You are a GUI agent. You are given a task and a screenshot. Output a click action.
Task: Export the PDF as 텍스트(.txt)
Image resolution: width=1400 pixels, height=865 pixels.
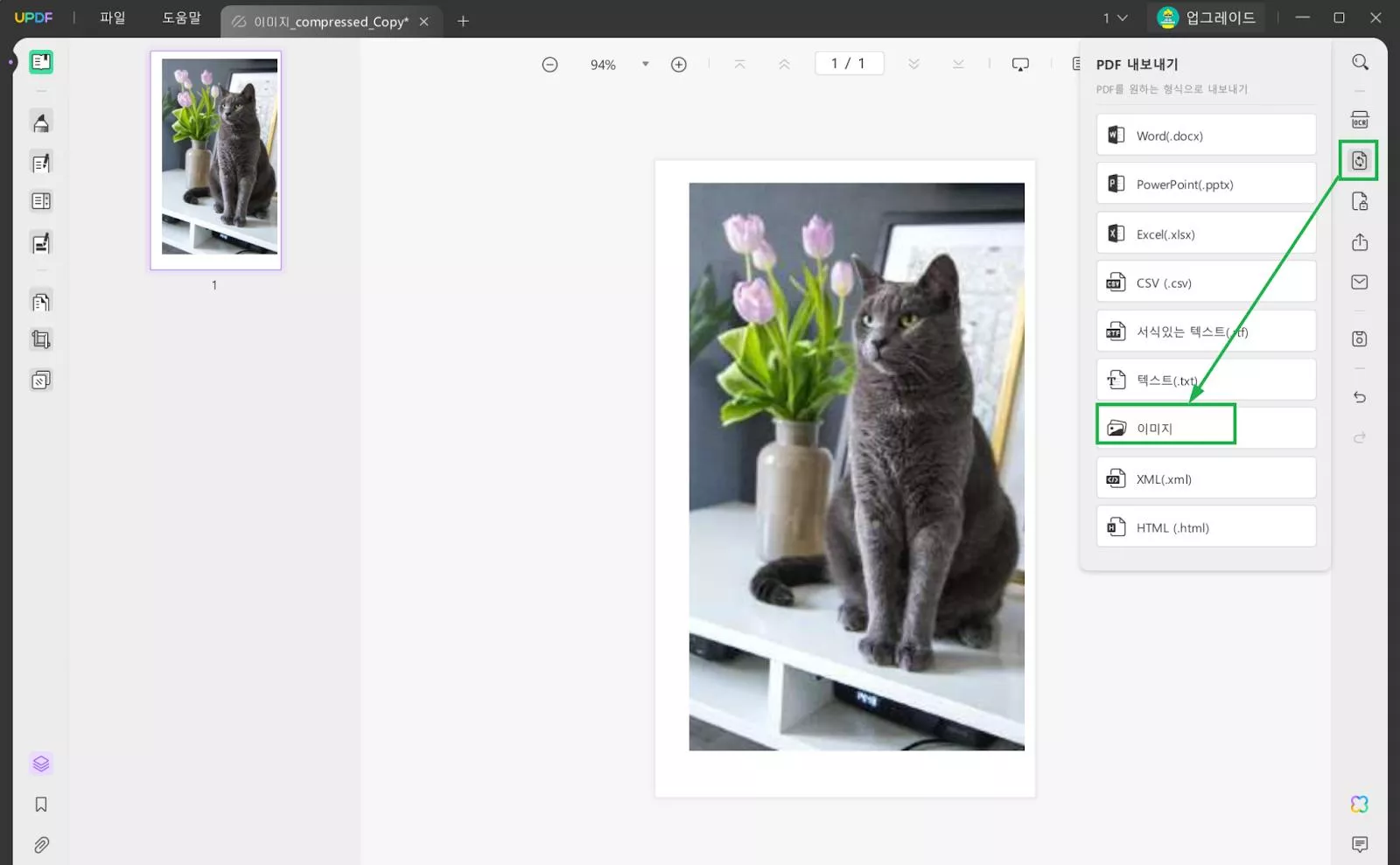pyautogui.click(x=1206, y=380)
